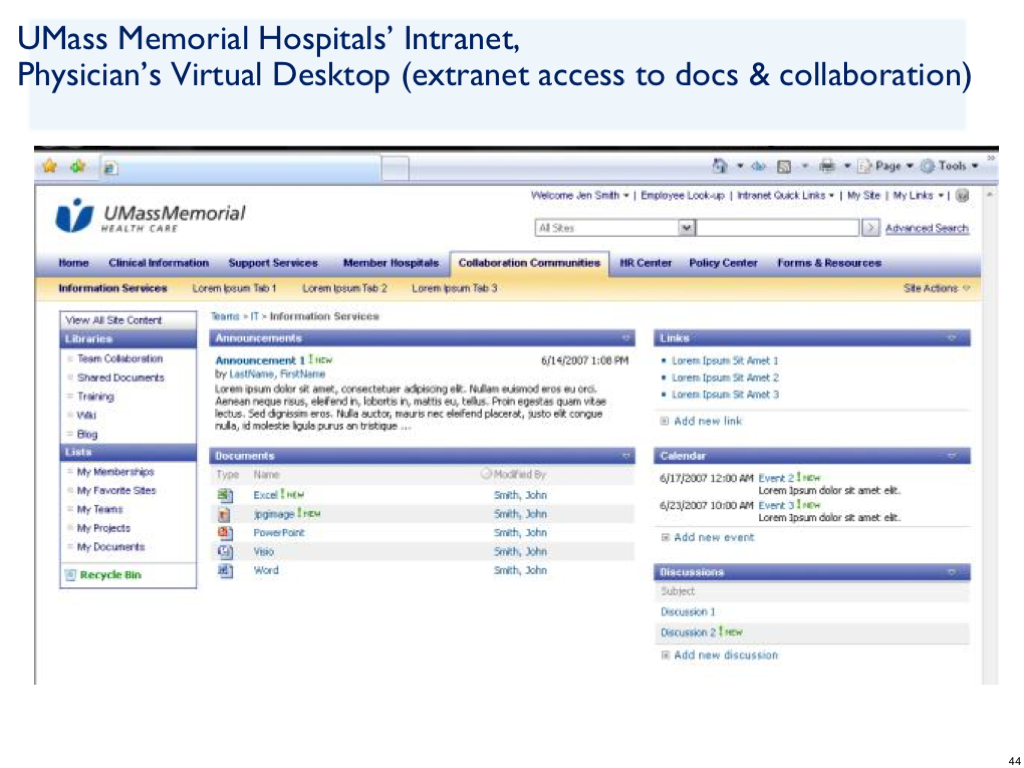
Task: Open the browser Tools menu
Action: (x=950, y=166)
